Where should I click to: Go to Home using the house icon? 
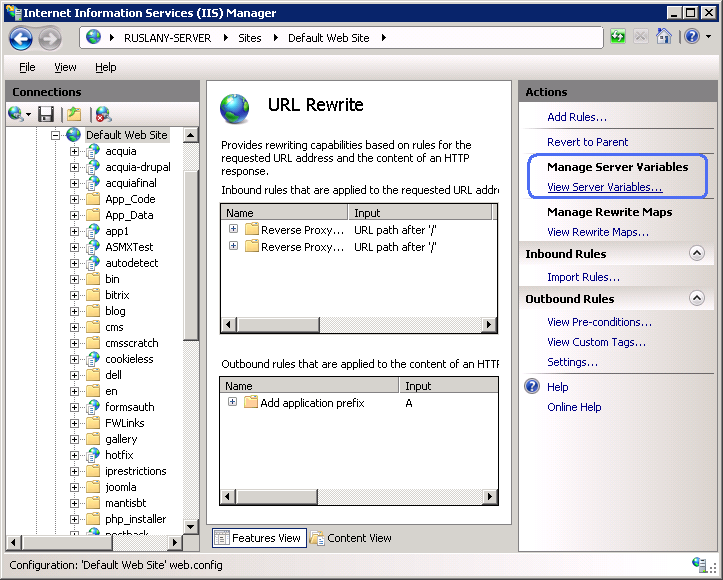point(663,37)
